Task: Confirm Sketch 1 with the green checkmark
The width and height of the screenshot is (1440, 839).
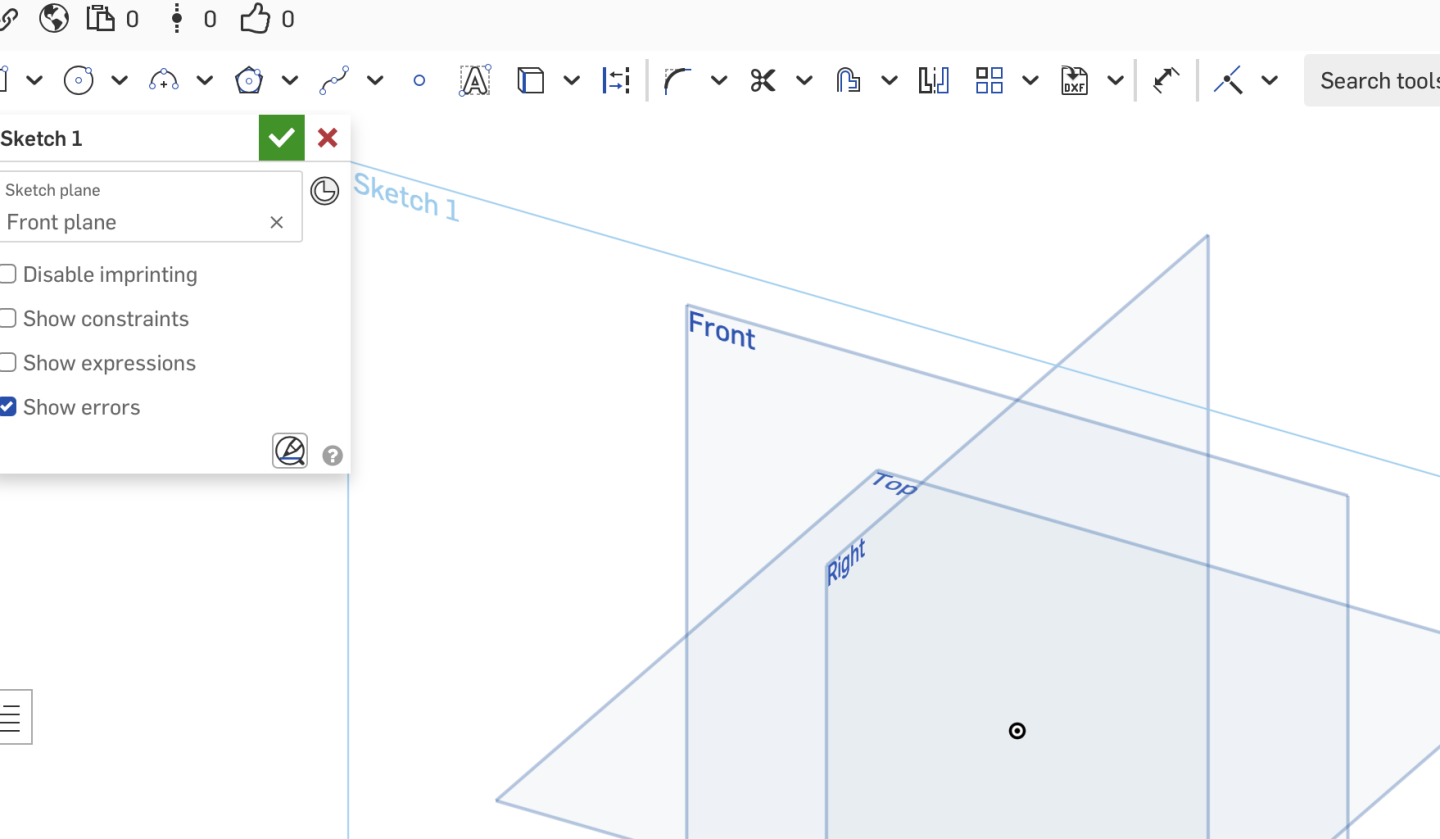Action: 281,137
